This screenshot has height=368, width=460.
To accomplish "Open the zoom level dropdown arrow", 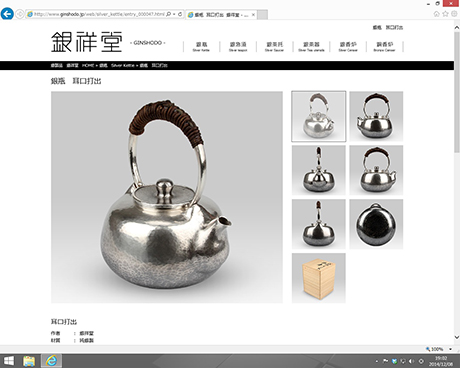I will [x=451, y=349].
